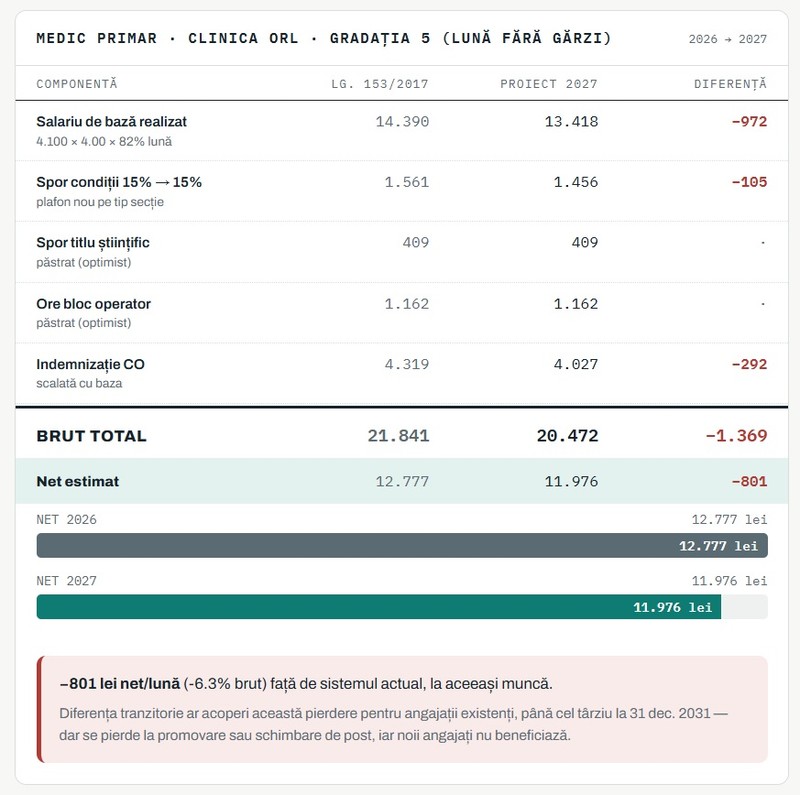Image resolution: width=800 pixels, height=795 pixels.
Task: Click the COMPONENTĂ column header
Action: click(x=77, y=84)
